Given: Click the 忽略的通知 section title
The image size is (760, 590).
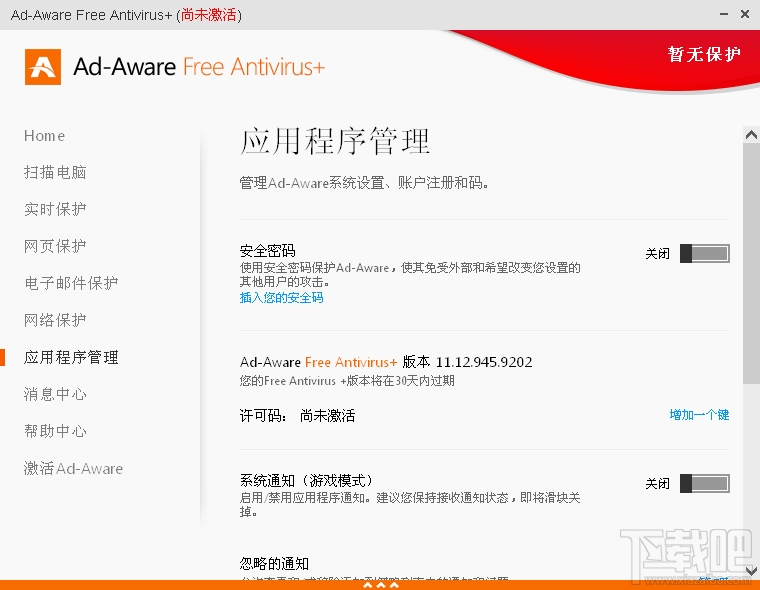Looking at the screenshot, I should (274, 563).
